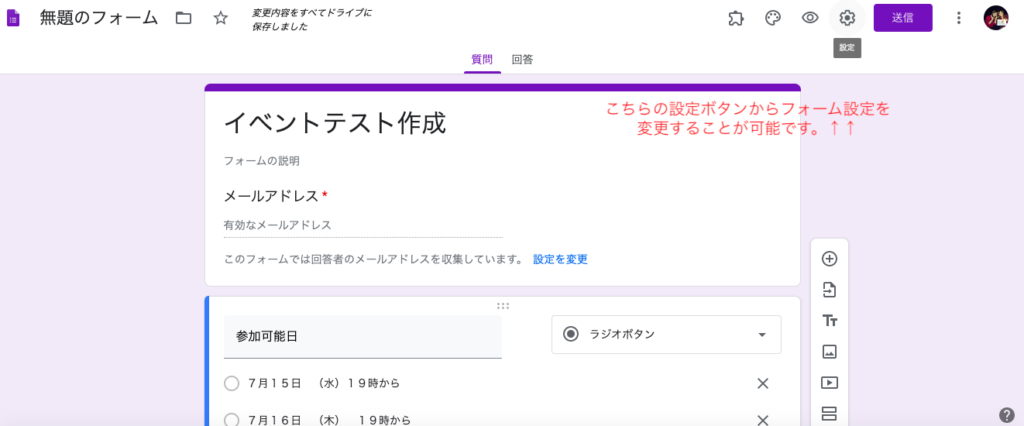1024x426 pixels.
Task: Add title and description icon
Action: point(829,321)
